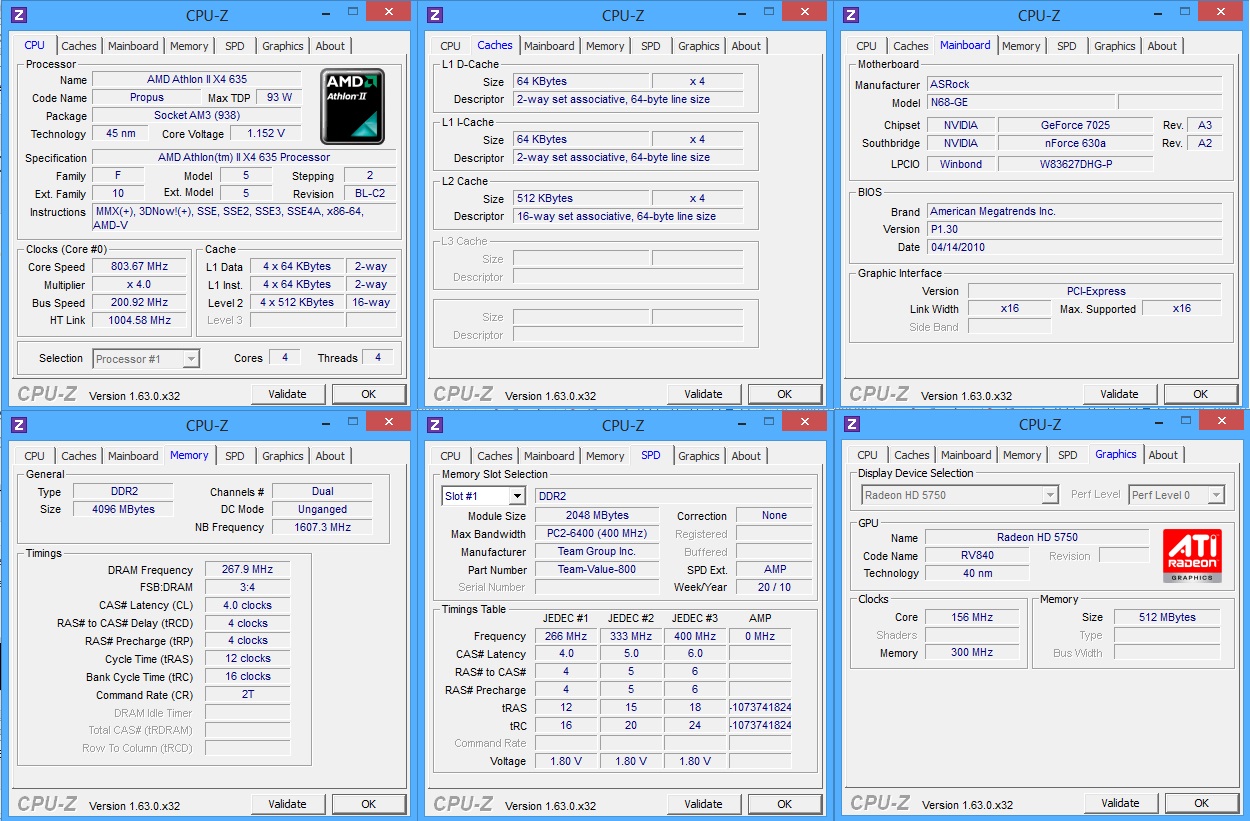Click BIOS Brand American Megatrends Inc.
Image resolution: width=1250 pixels, height=821 pixels.
click(x=1074, y=212)
